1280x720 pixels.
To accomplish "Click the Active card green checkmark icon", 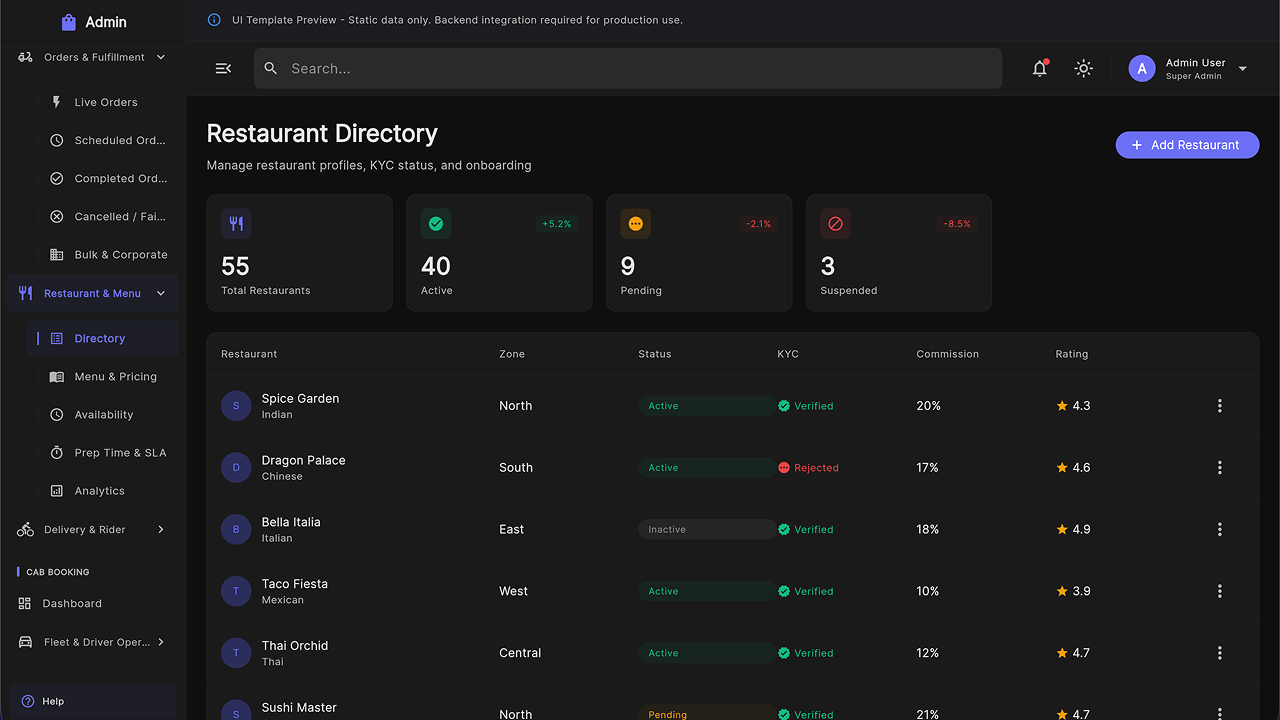I will pyautogui.click(x=436, y=224).
